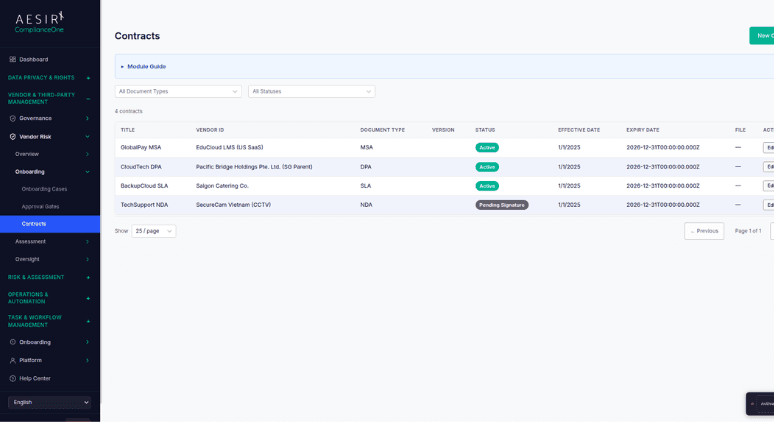Click the Page 1 of 1 indicator

(748, 231)
